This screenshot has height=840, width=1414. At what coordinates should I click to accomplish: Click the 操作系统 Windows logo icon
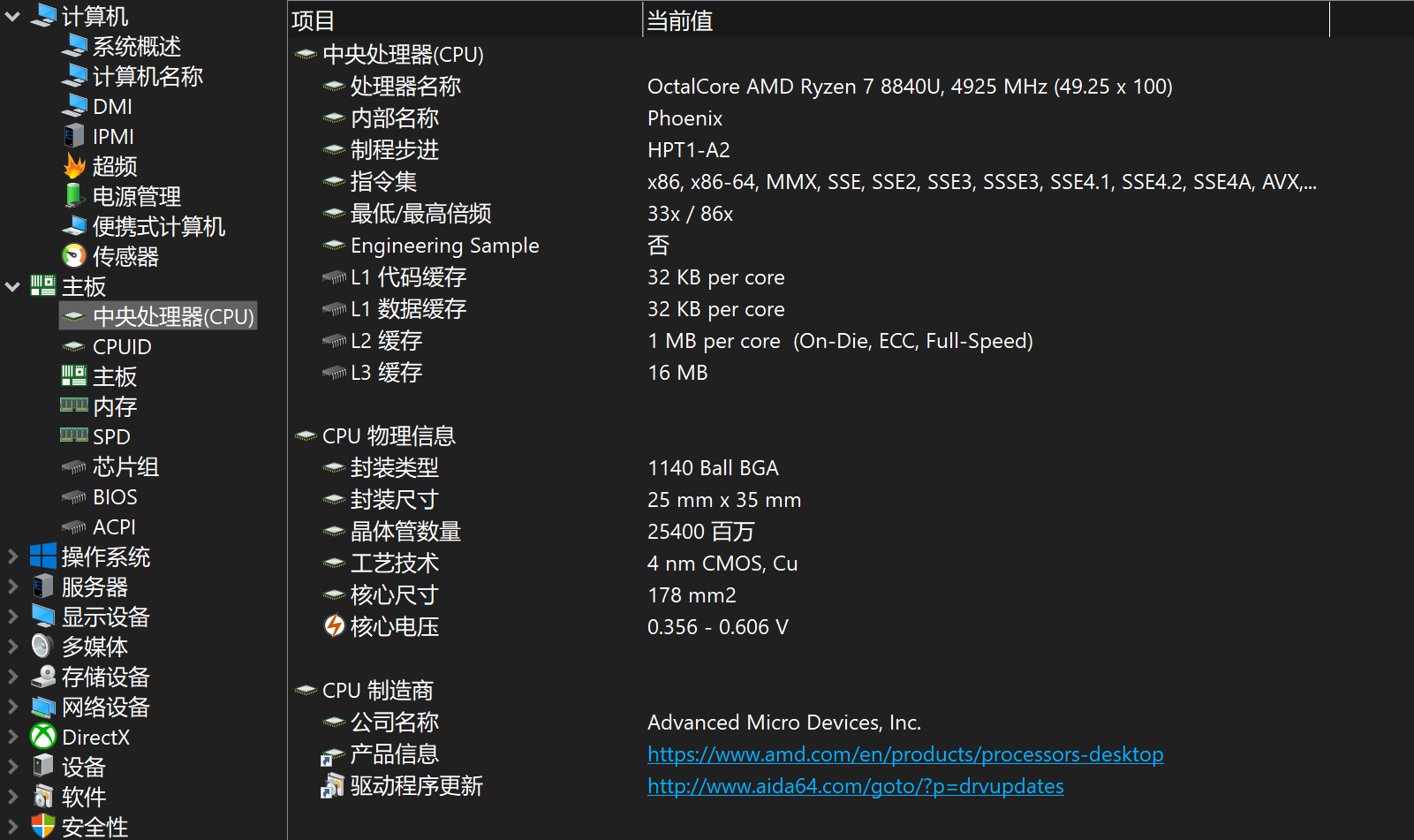(43, 556)
